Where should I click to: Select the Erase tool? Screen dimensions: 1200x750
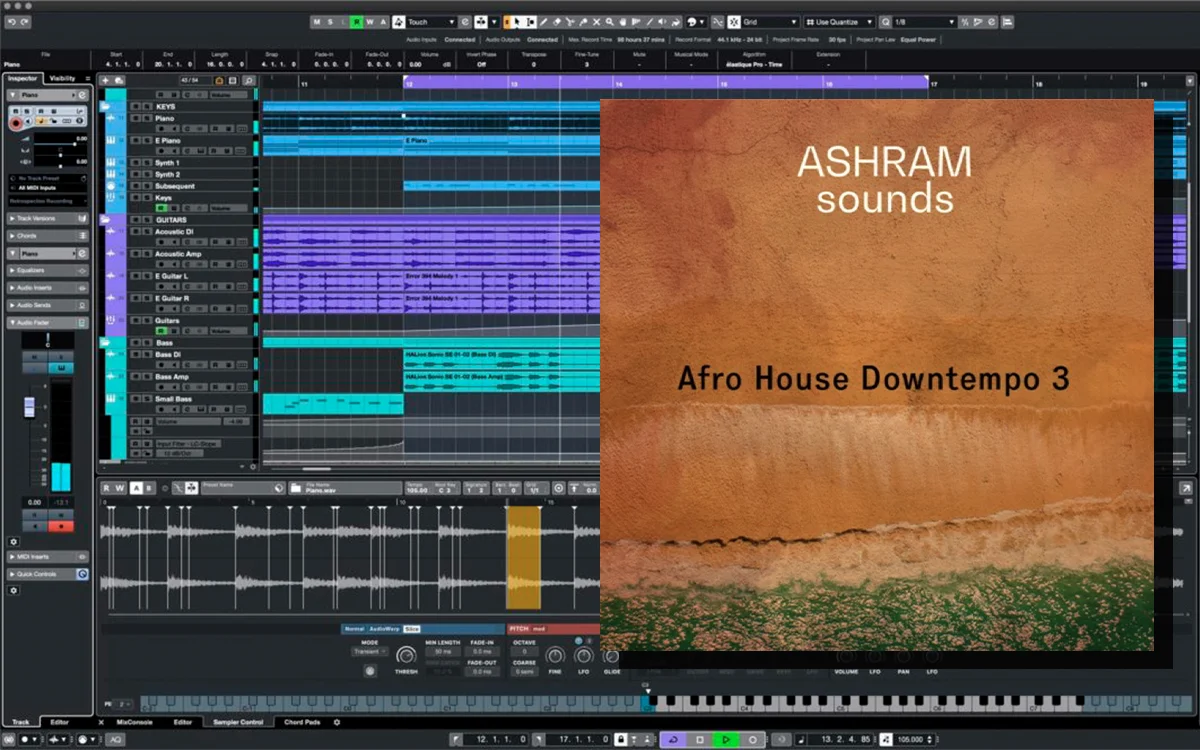point(557,22)
